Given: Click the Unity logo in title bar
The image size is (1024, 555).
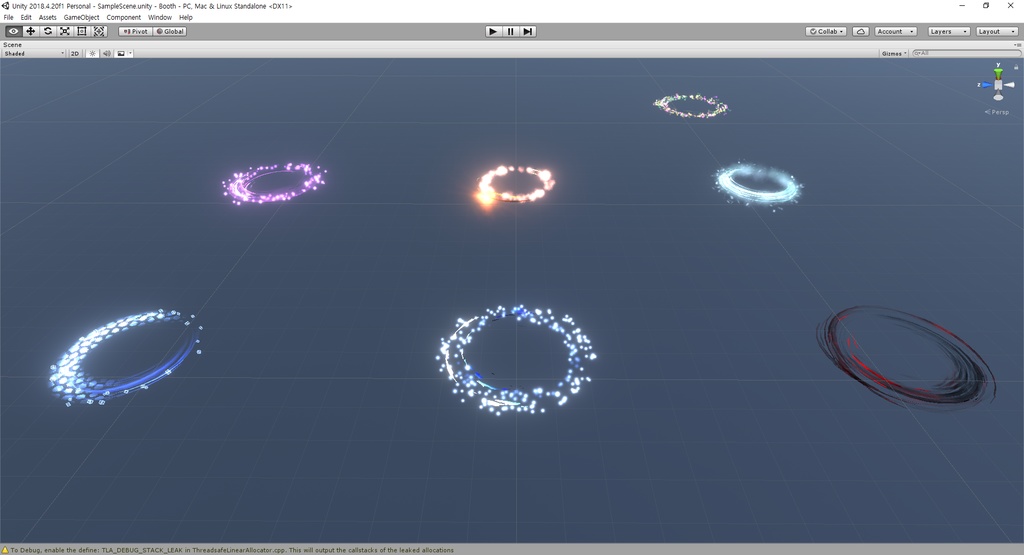Looking at the screenshot, I should [x=6, y=6].
